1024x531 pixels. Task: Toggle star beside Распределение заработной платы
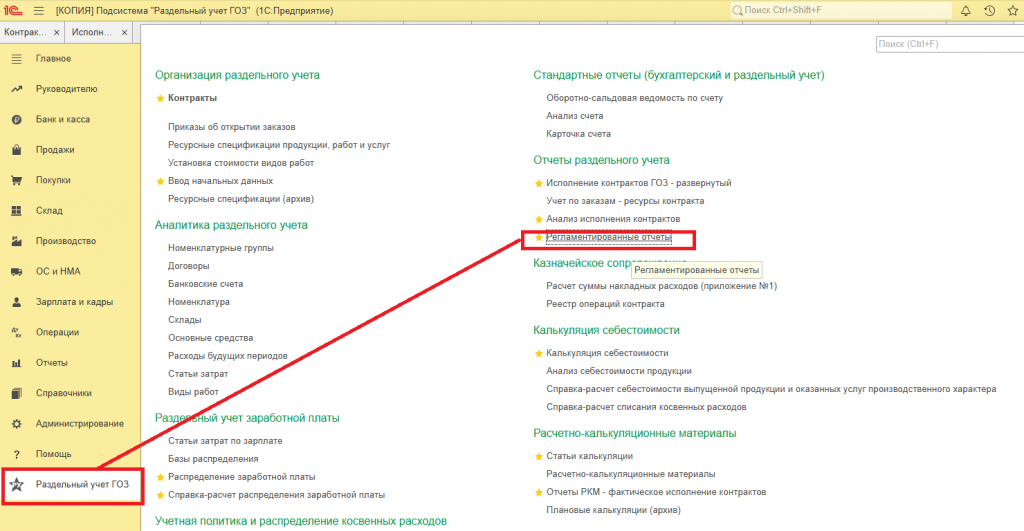coord(160,477)
